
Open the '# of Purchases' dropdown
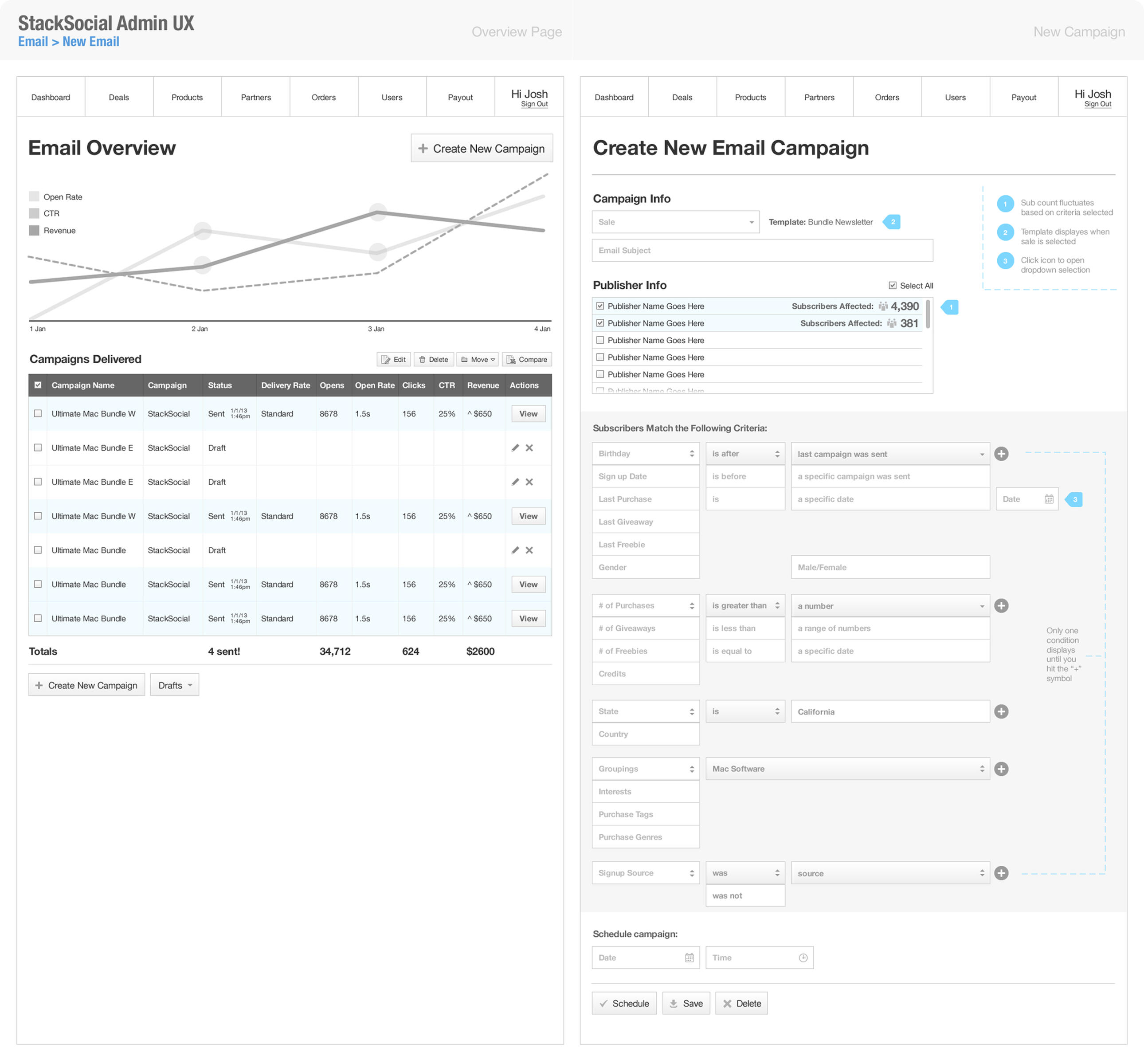click(x=646, y=605)
